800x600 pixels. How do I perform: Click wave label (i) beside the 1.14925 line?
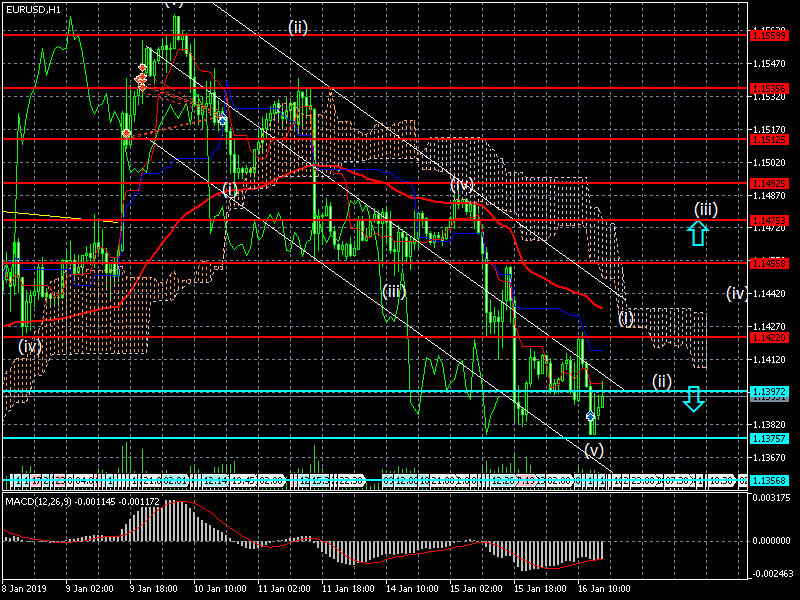(x=230, y=190)
